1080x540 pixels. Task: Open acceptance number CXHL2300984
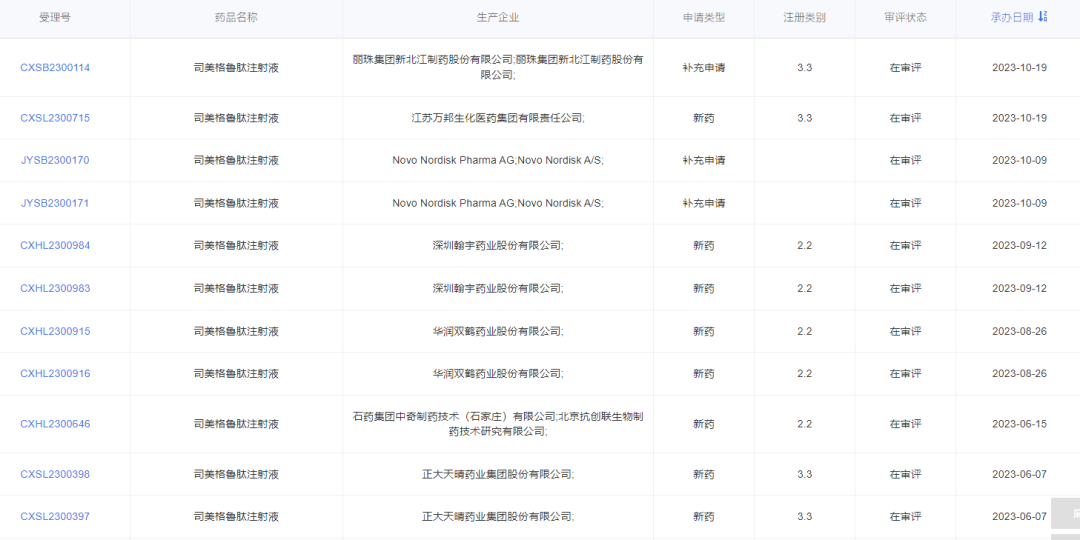(55, 245)
